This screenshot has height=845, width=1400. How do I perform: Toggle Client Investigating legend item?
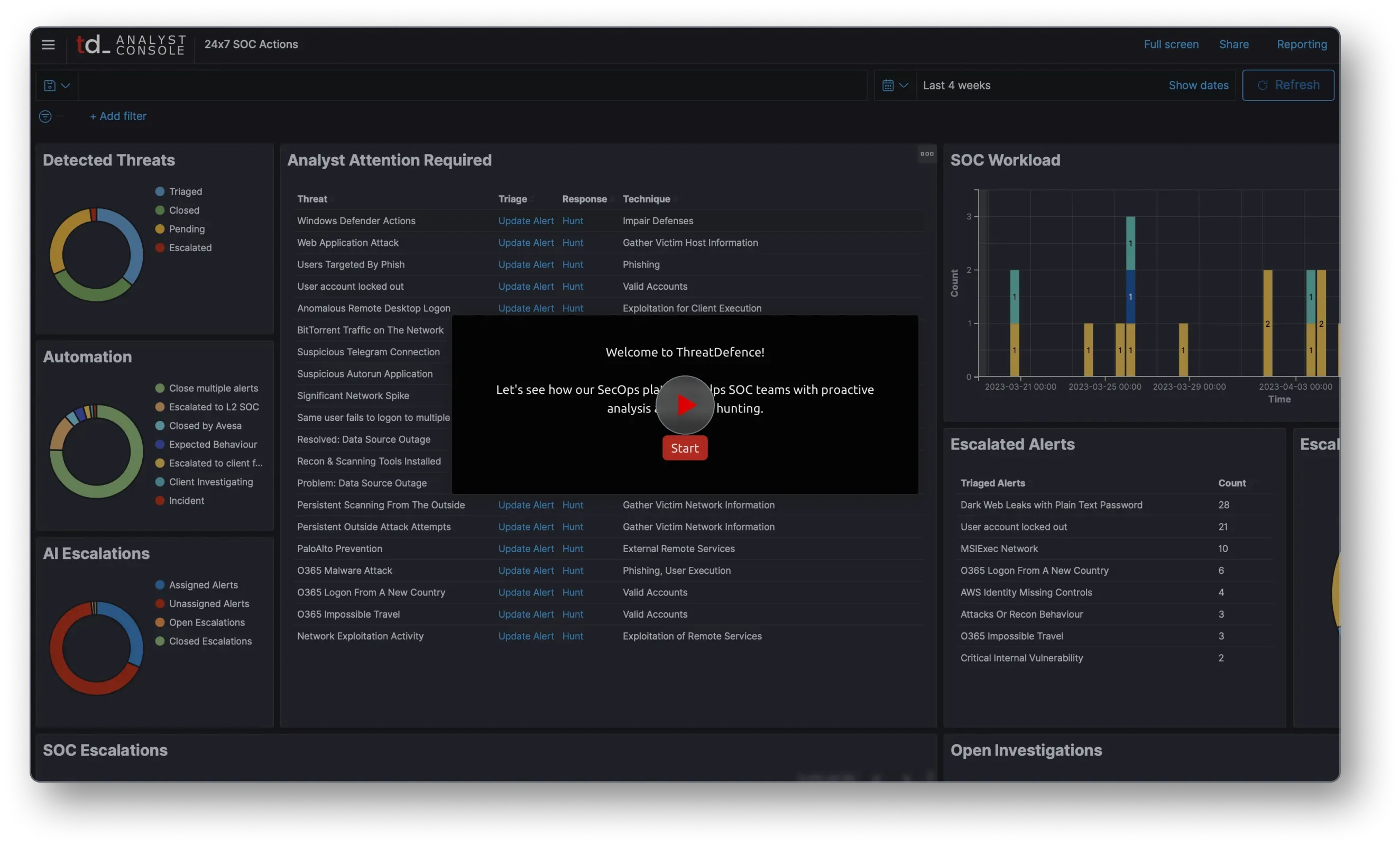coord(205,482)
